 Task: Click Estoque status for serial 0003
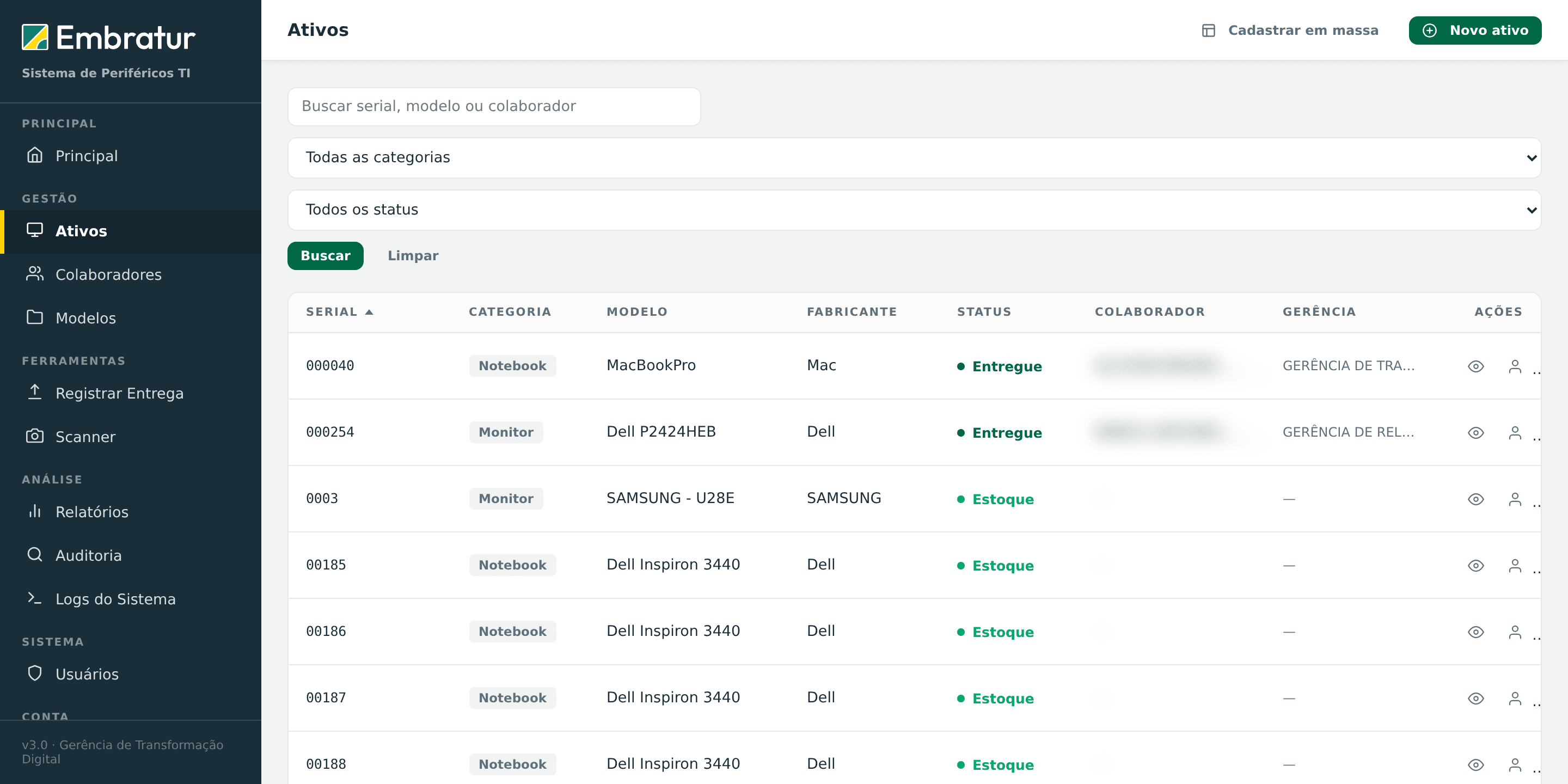point(995,499)
